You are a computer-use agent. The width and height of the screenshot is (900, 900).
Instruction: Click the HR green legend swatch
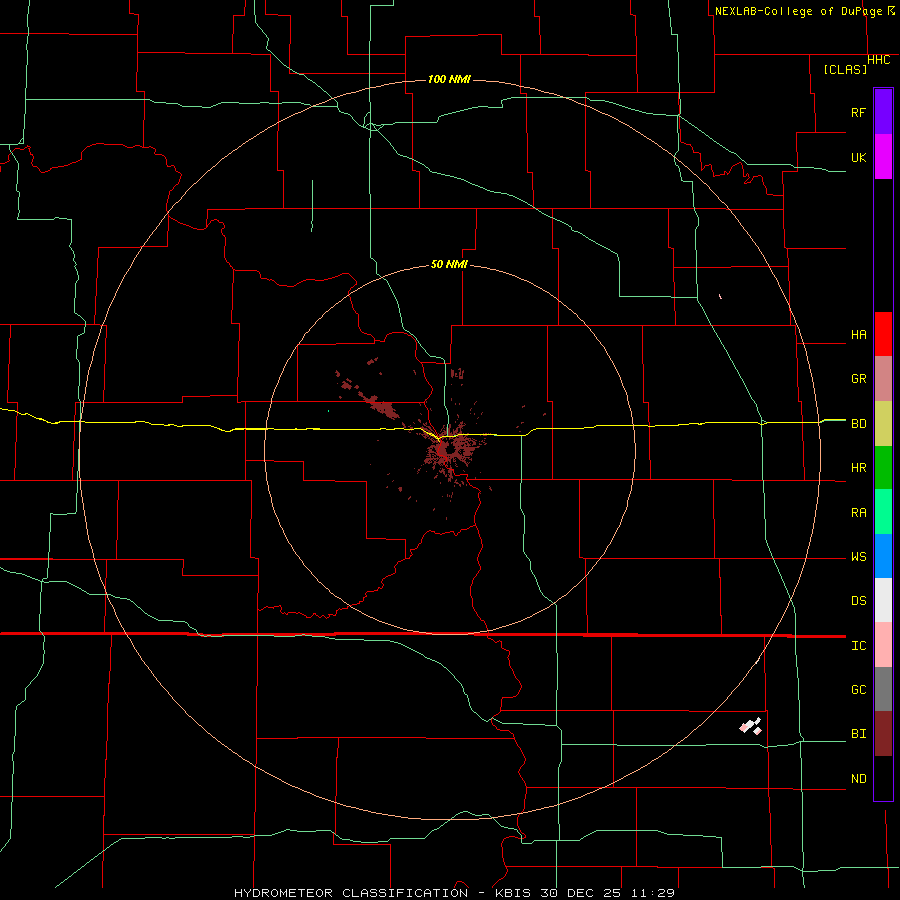click(883, 468)
